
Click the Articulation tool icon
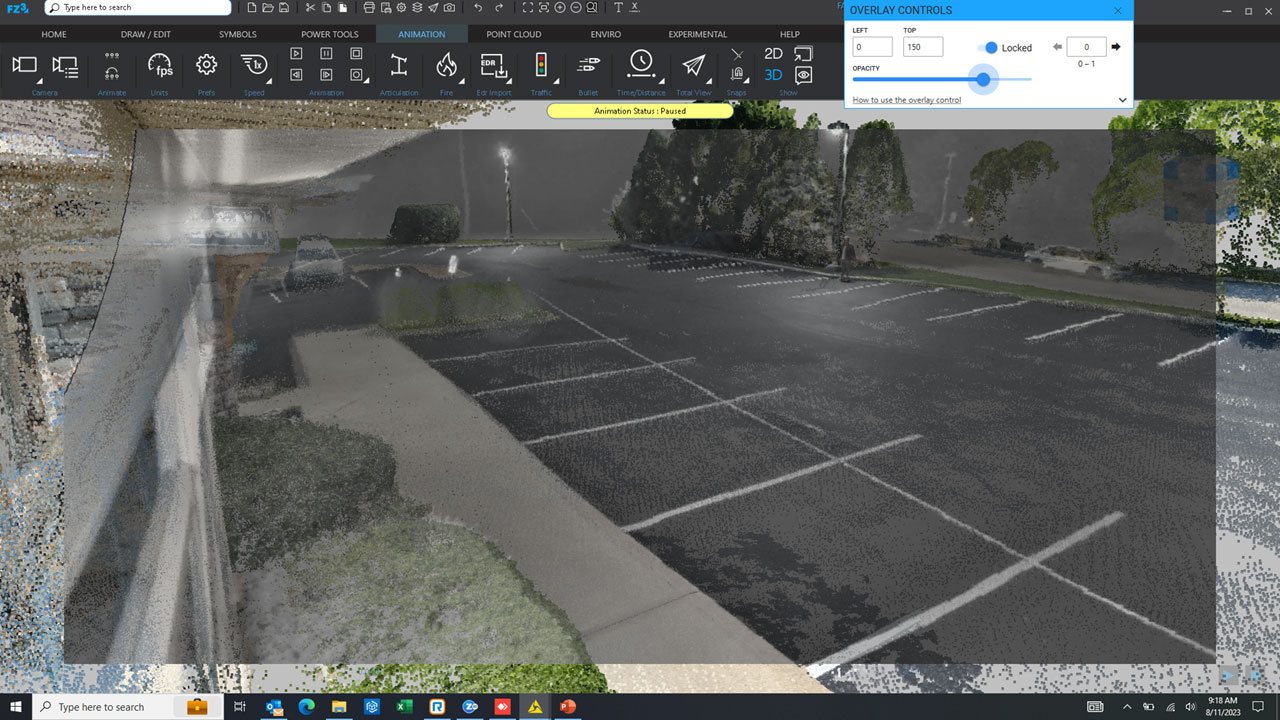tap(399, 66)
